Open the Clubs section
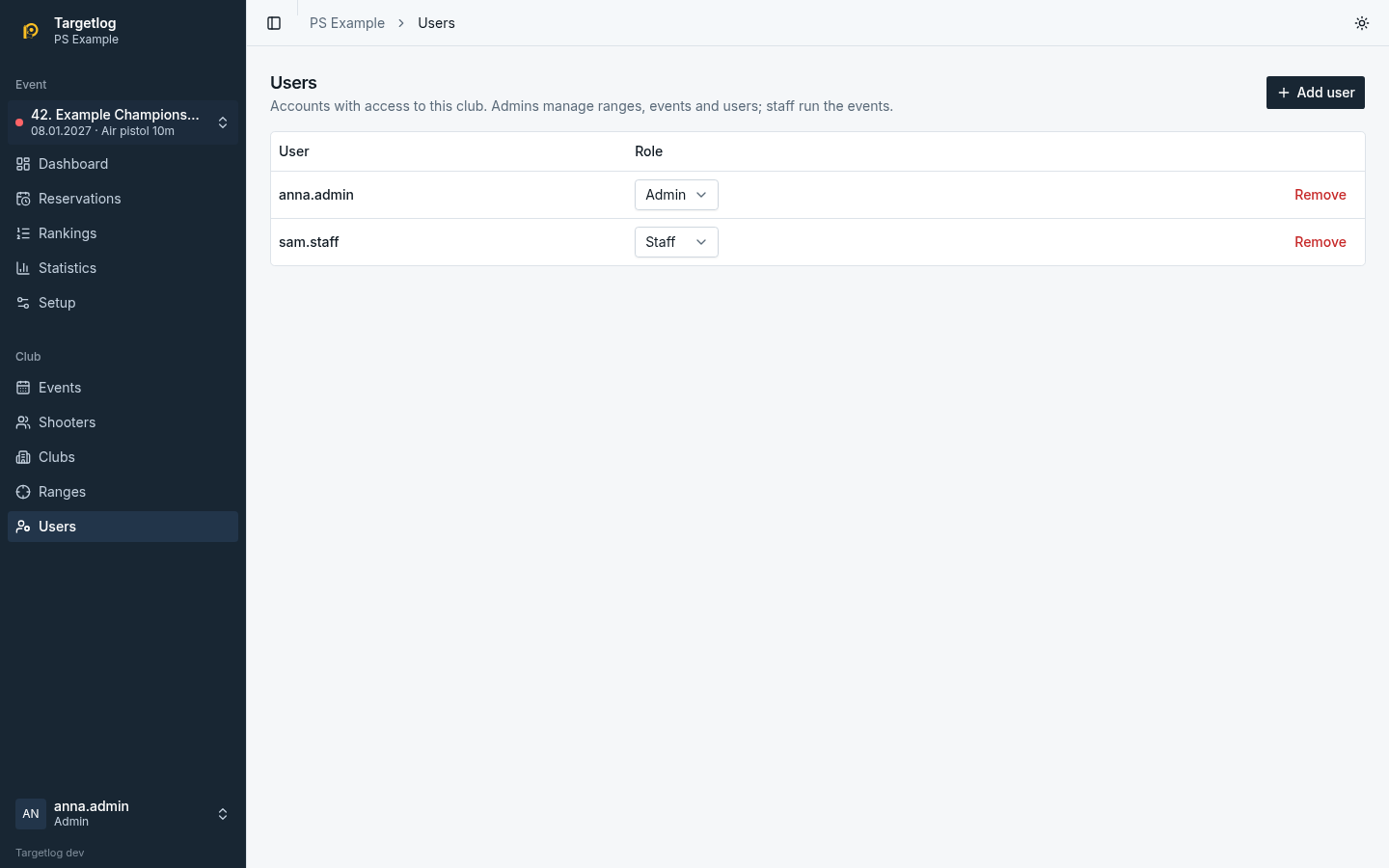 tap(123, 457)
